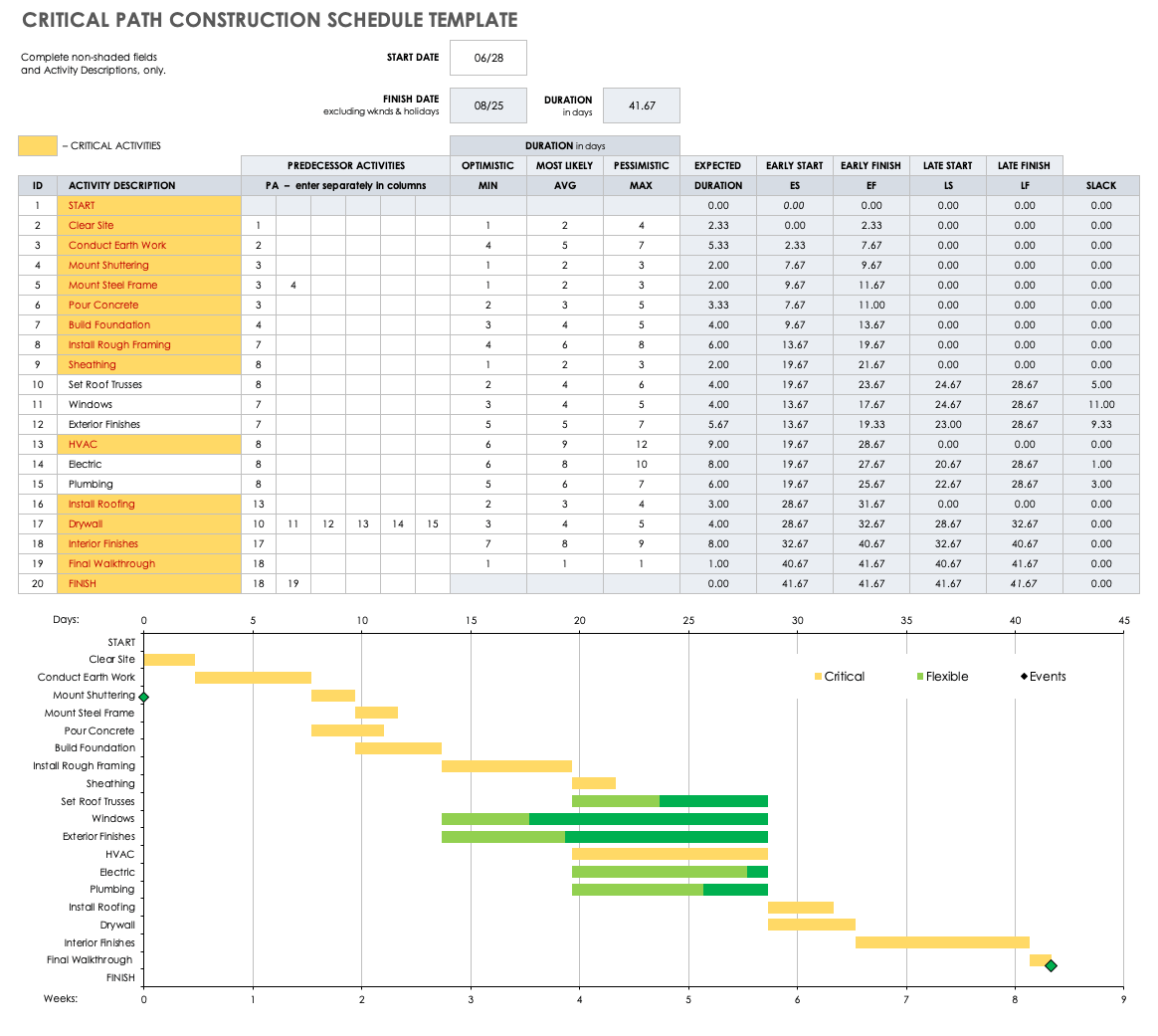Select the Install Roofing bar in the chart
Image resolution: width=1158 pixels, height=1036 pixels.
coord(799,907)
